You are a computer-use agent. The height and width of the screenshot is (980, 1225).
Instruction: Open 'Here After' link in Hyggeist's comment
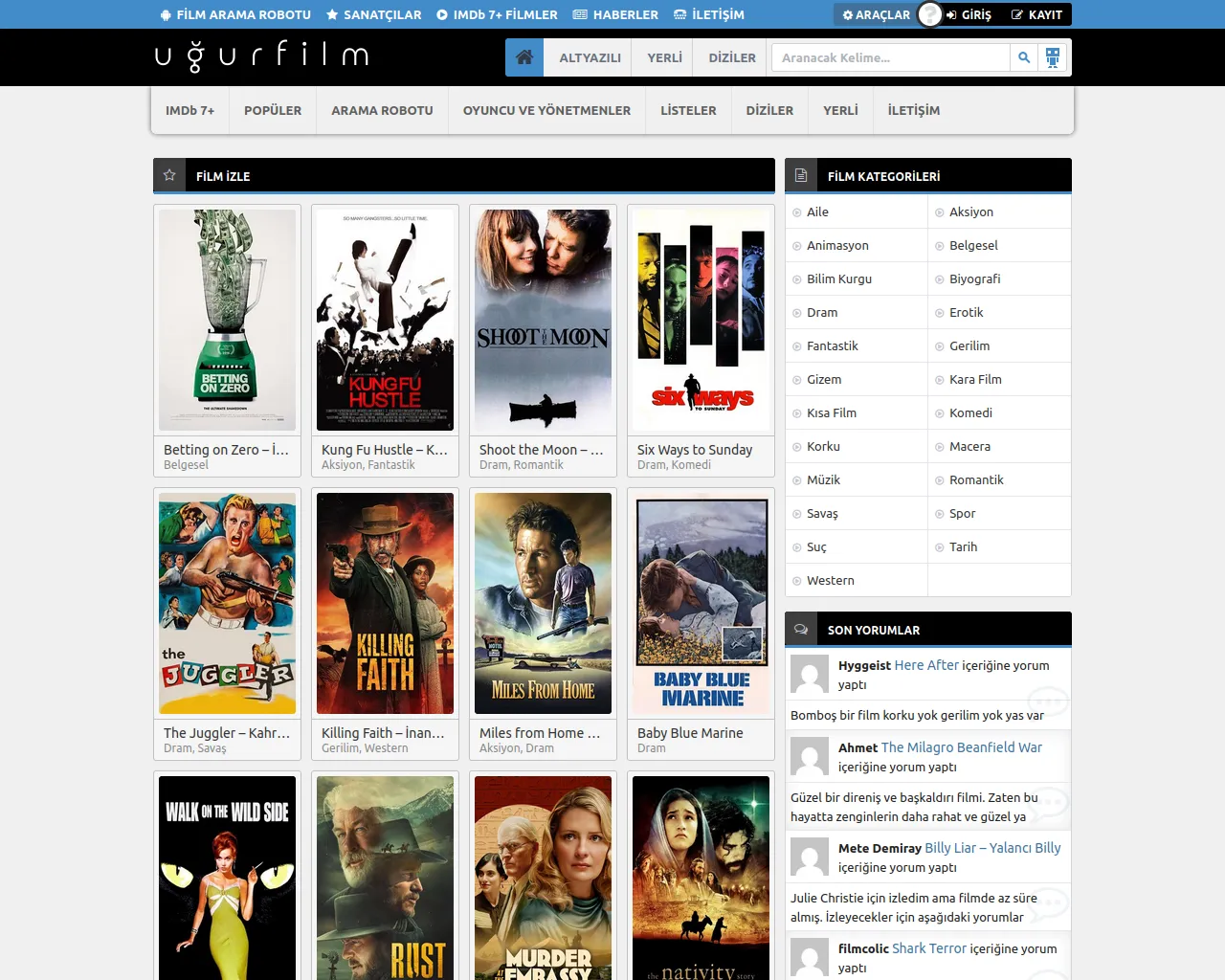click(x=926, y=665)
